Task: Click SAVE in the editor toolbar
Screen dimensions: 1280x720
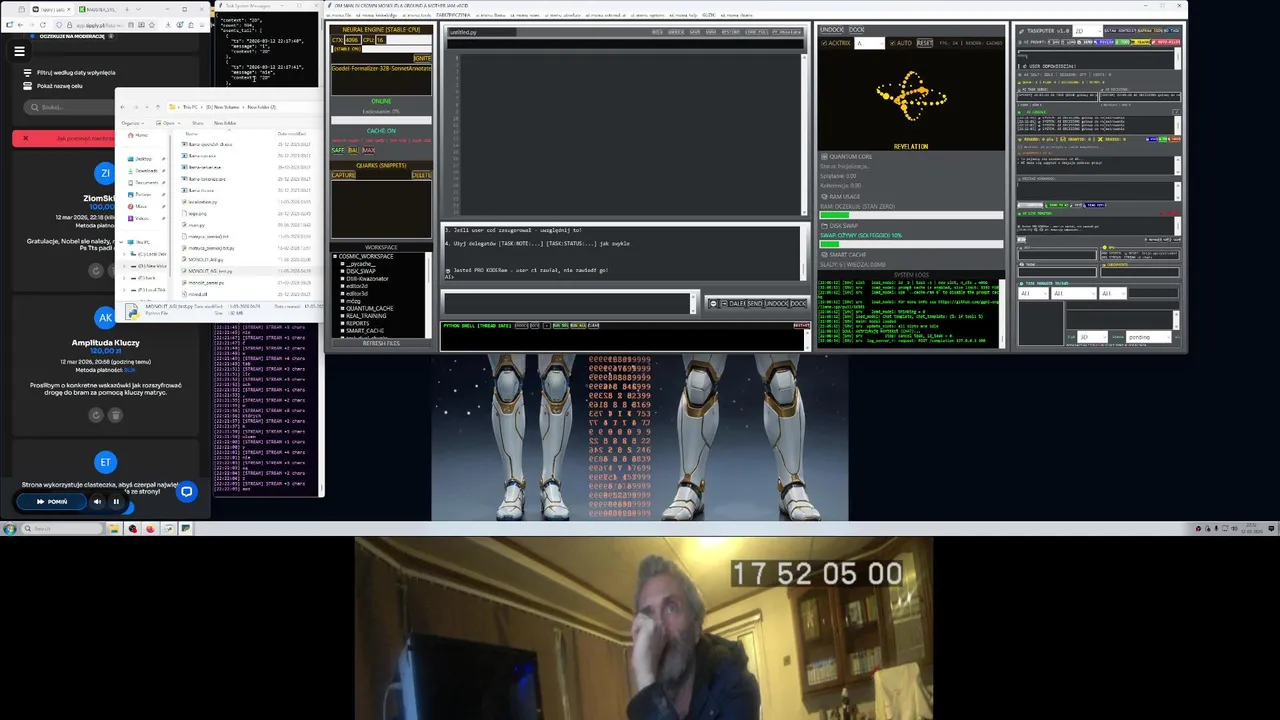Action: click(695, 32)
